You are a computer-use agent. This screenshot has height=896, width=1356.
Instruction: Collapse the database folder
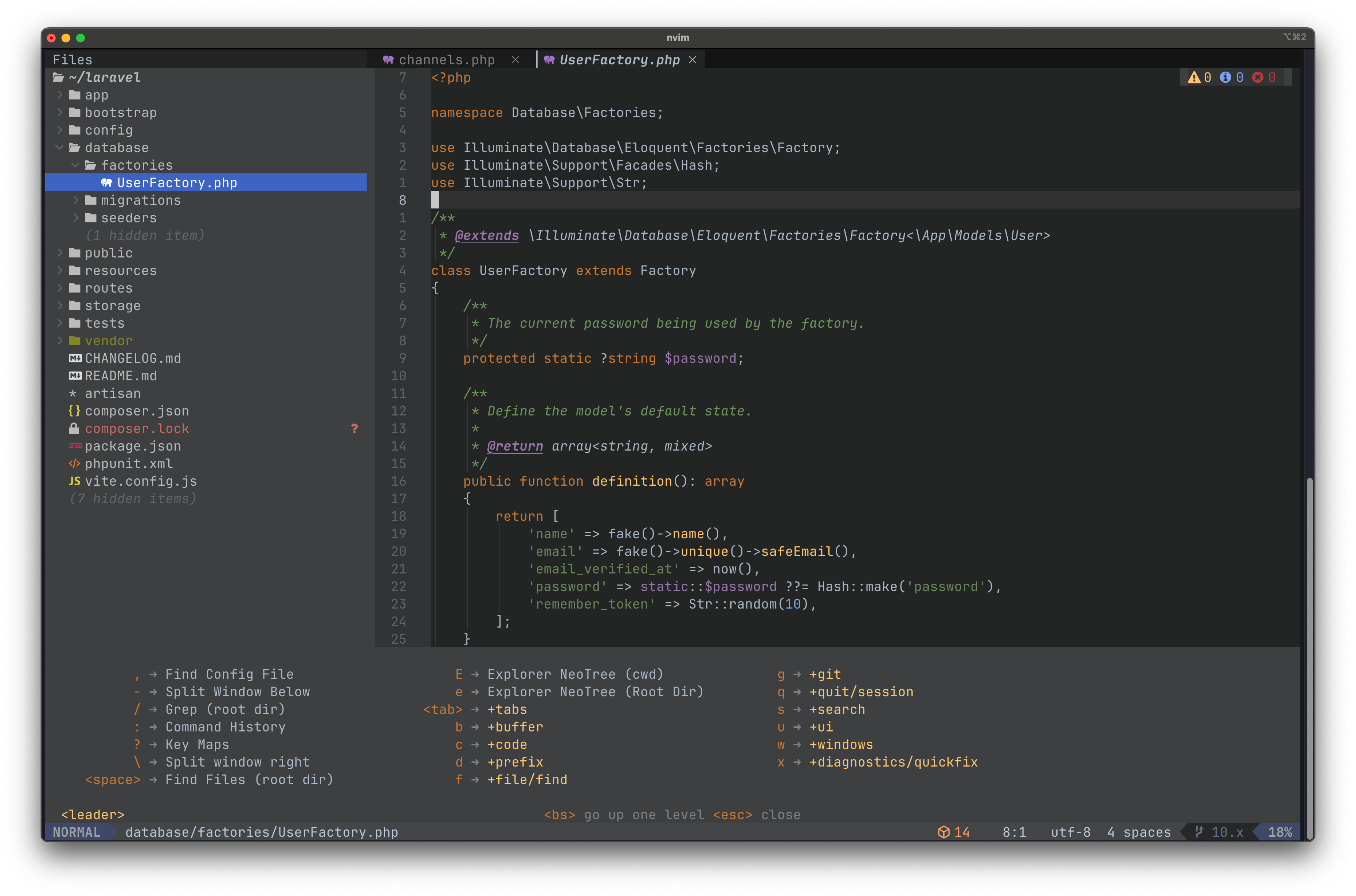point(60,147)
